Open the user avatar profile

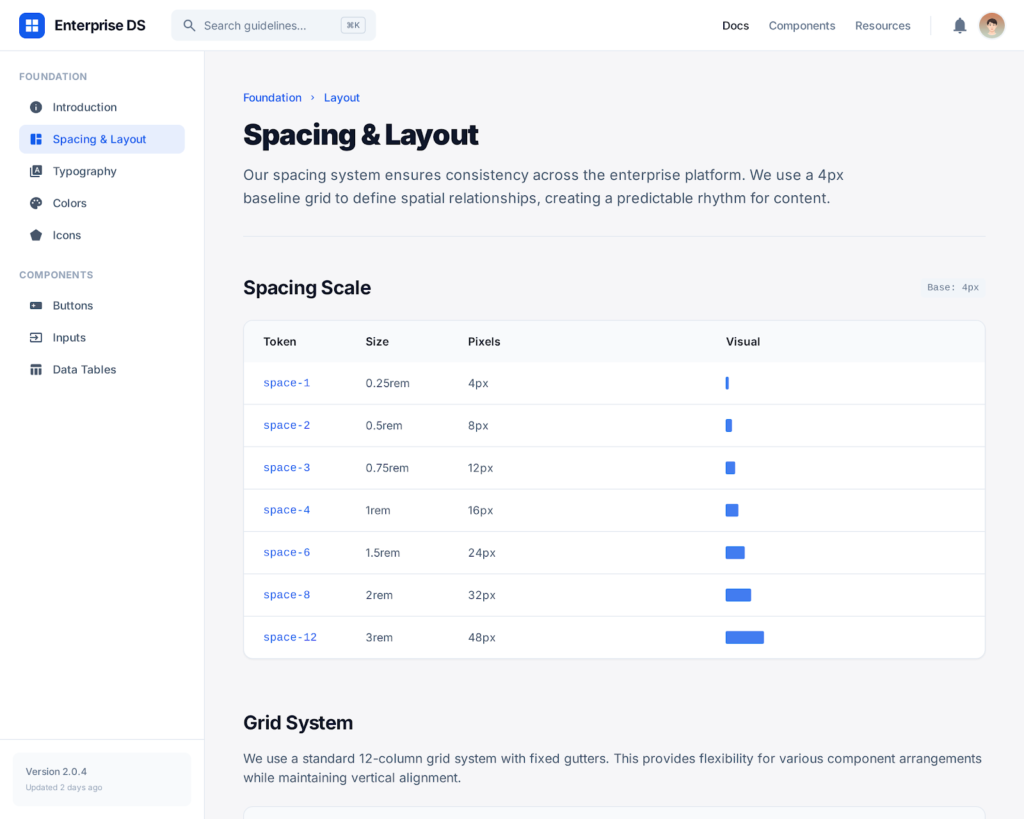991,25
